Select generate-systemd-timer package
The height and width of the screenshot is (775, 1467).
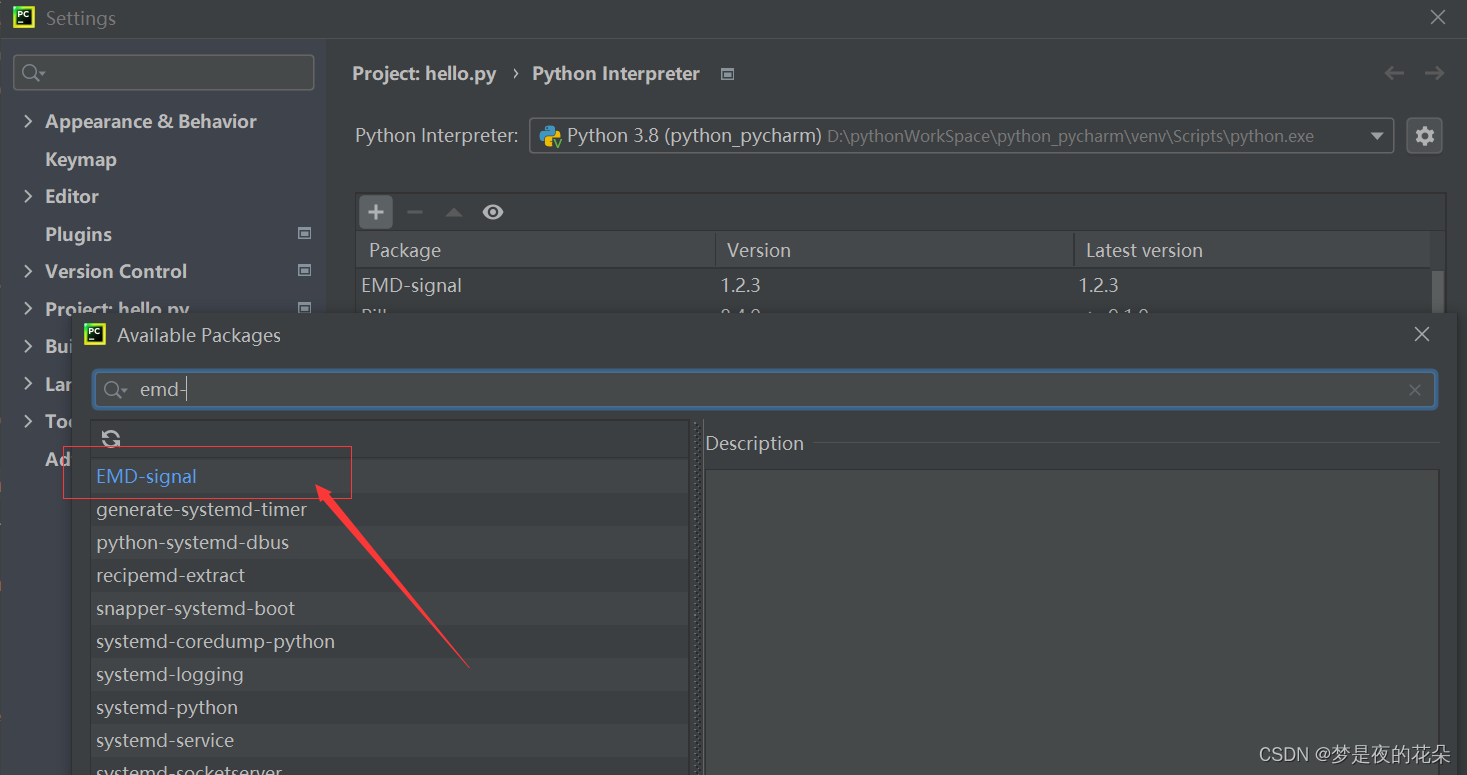[x=390, y=509]
